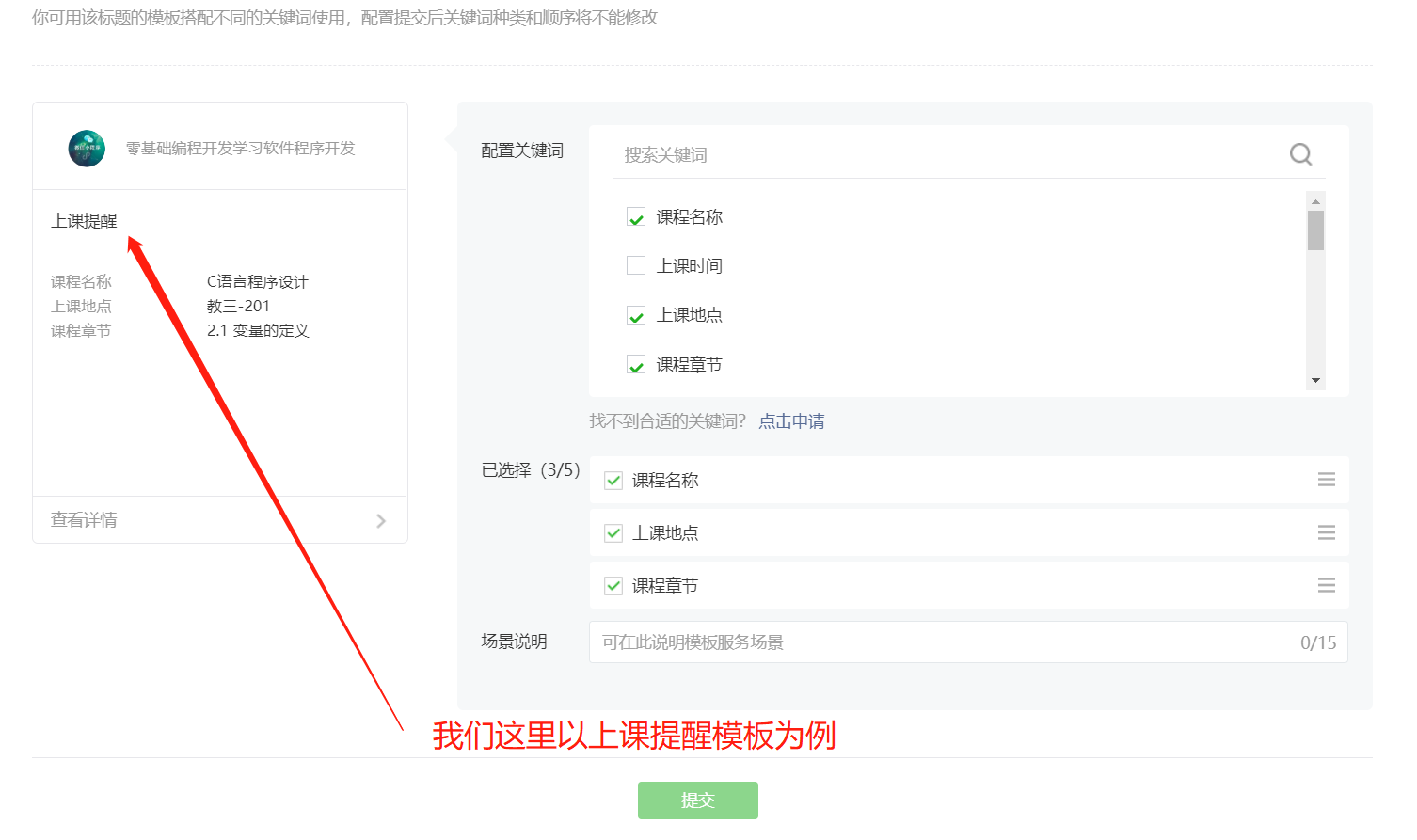The height and width of the screenshot is (840, 1417).
Task: Click the C语言程序设计 preview value
Action: click(x=258, y=282)
